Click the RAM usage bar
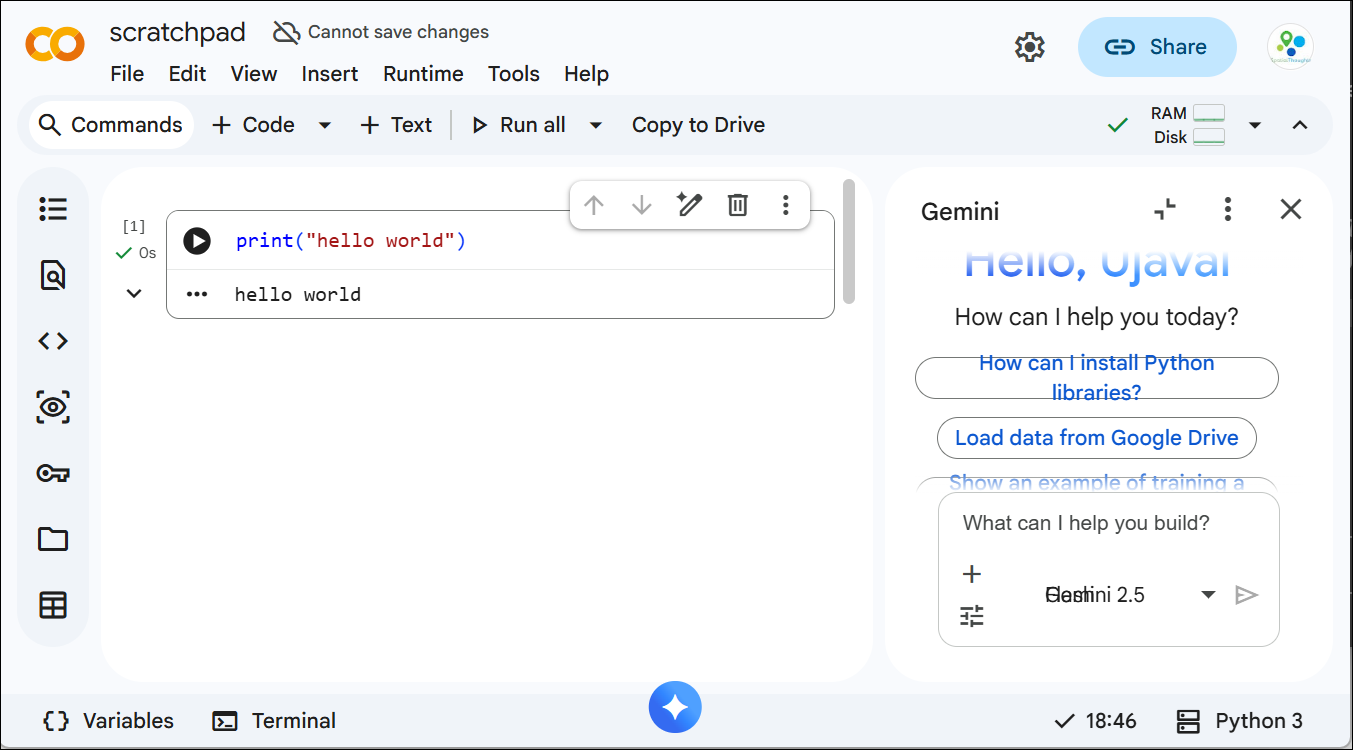Screen dimensions: 1353x750 coord(1209,114)
